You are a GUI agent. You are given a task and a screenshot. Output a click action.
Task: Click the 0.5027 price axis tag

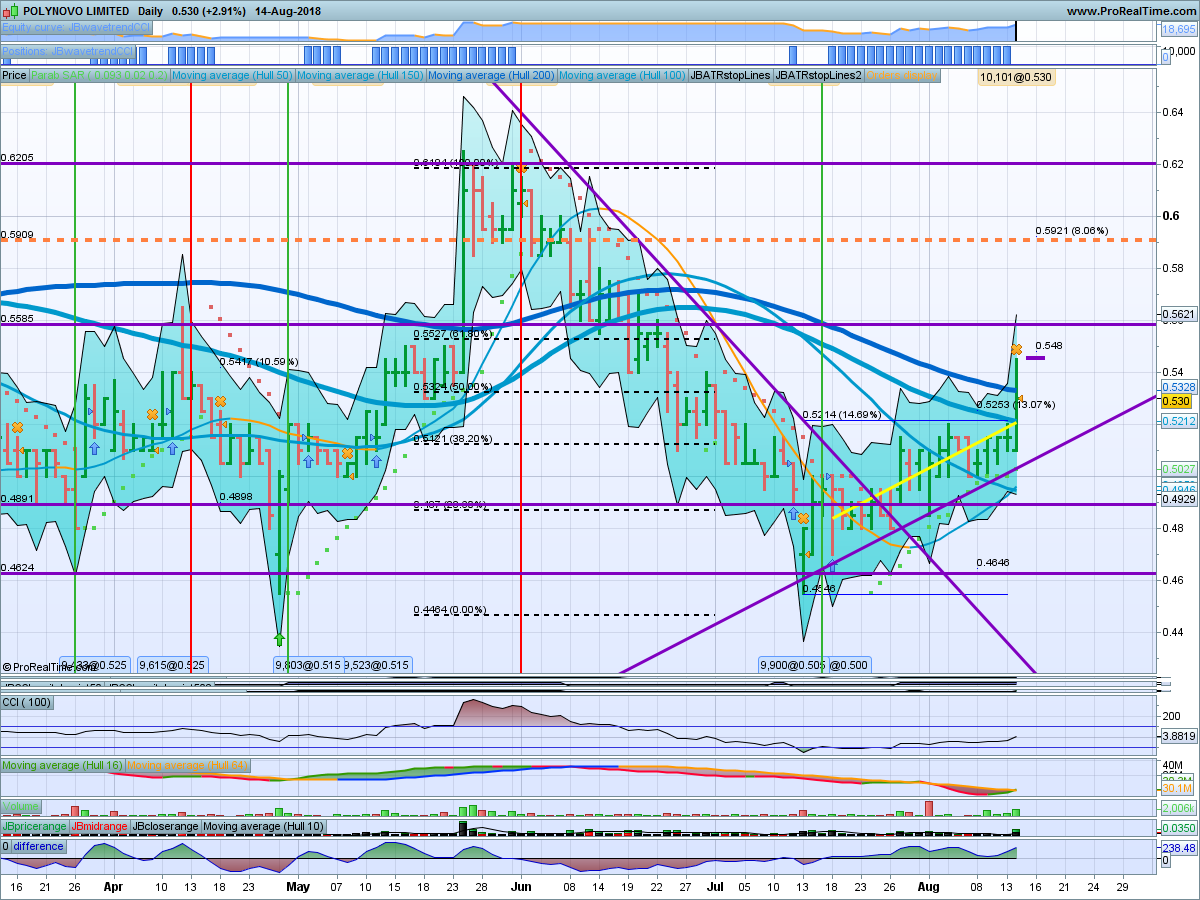1180,468
